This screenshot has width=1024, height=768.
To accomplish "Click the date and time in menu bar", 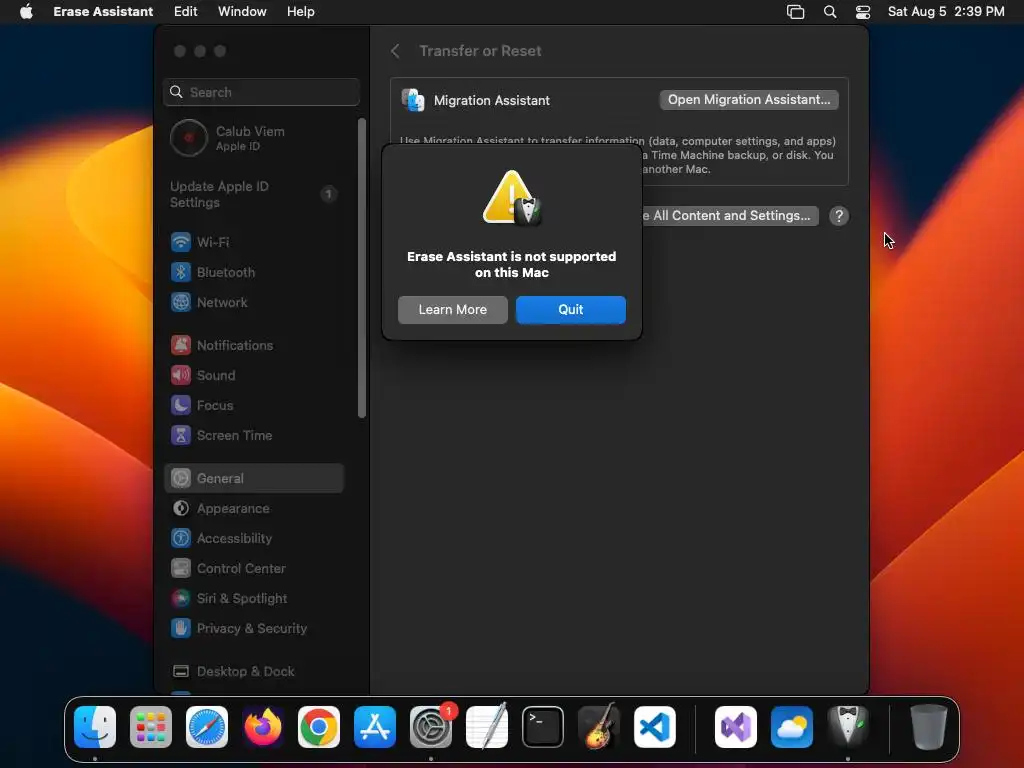I will pos(946,12).
